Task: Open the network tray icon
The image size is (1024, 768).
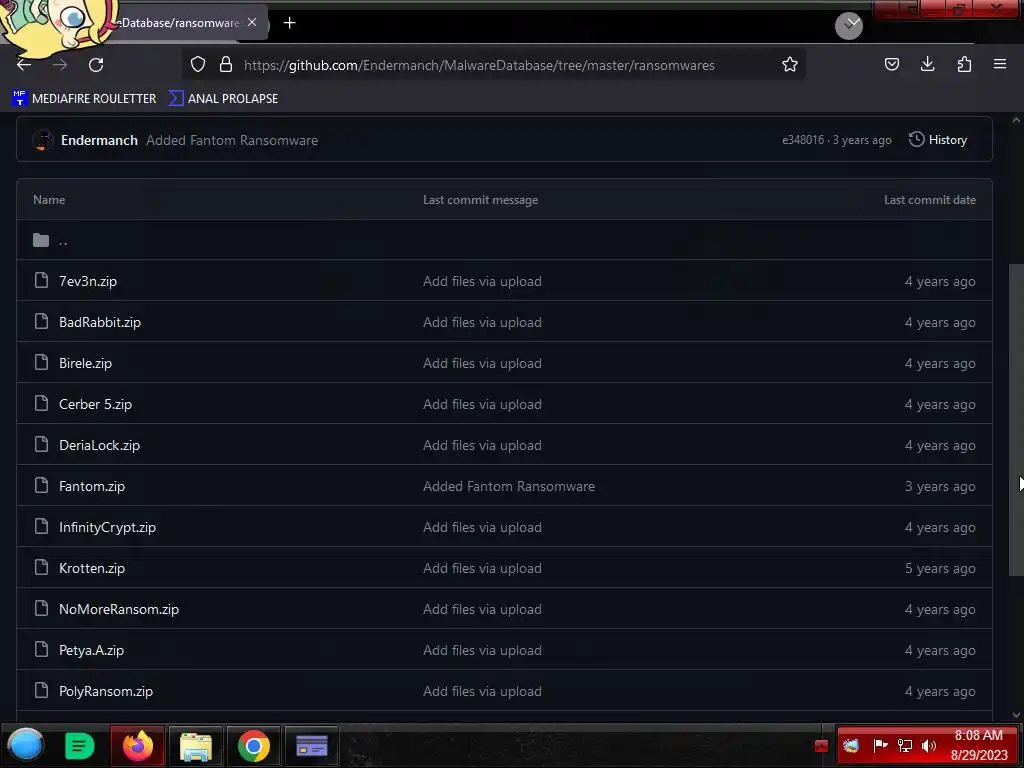Action: point(904,746)
